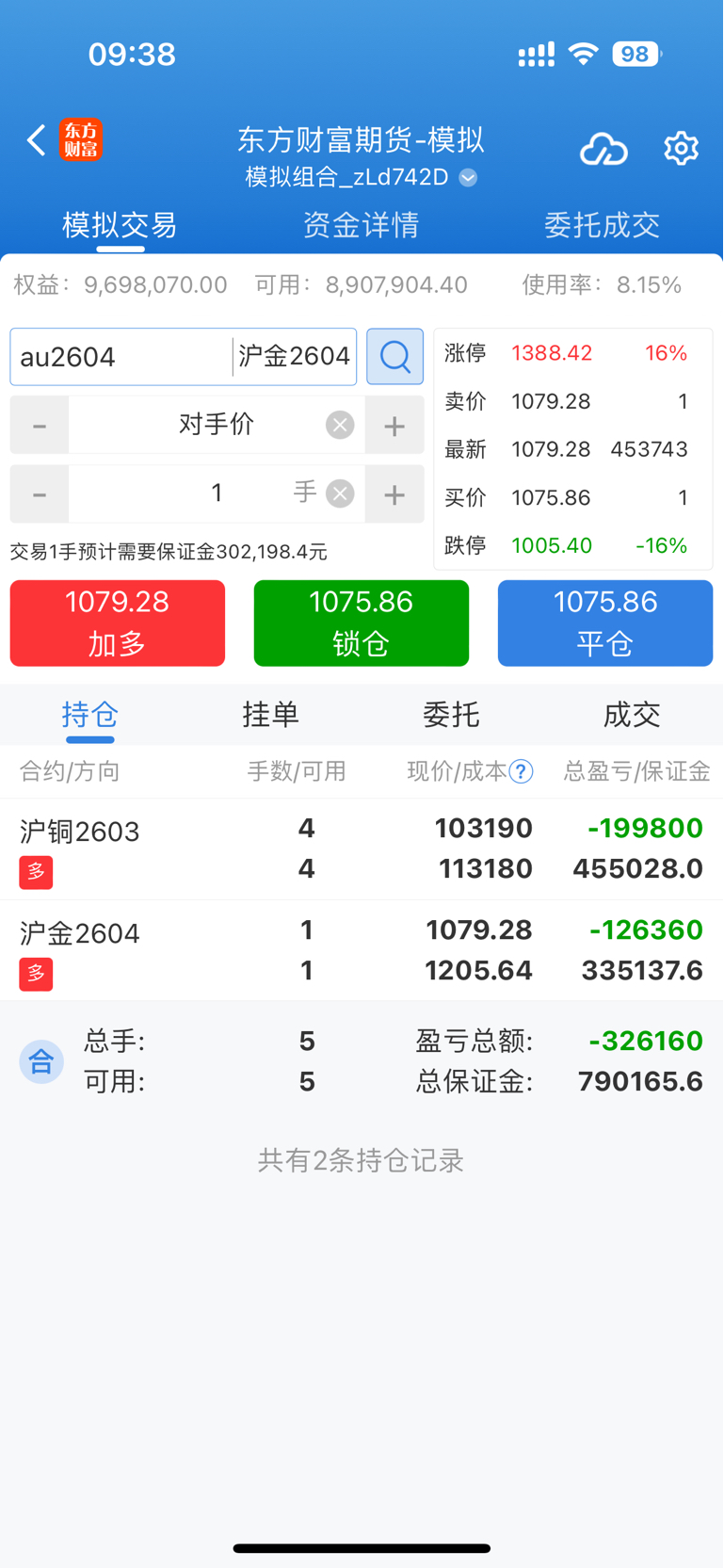
Task: Tap the au2604 contract code field
Action: 121,357
